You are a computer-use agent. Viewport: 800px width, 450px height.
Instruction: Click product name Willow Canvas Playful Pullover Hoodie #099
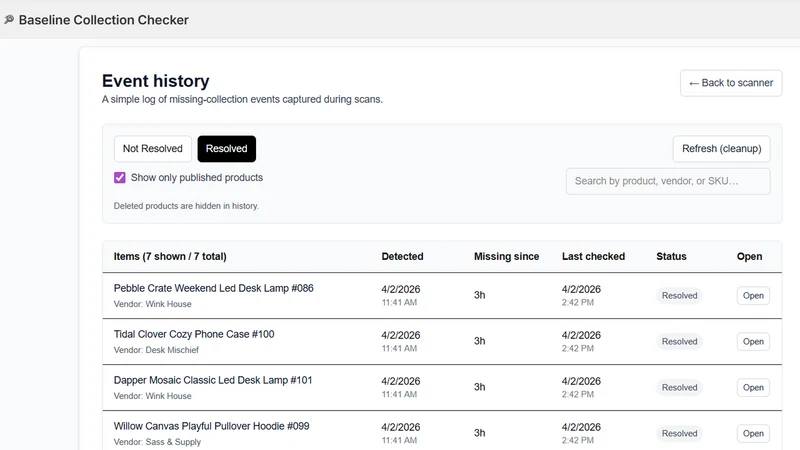[x=211, y=426]
